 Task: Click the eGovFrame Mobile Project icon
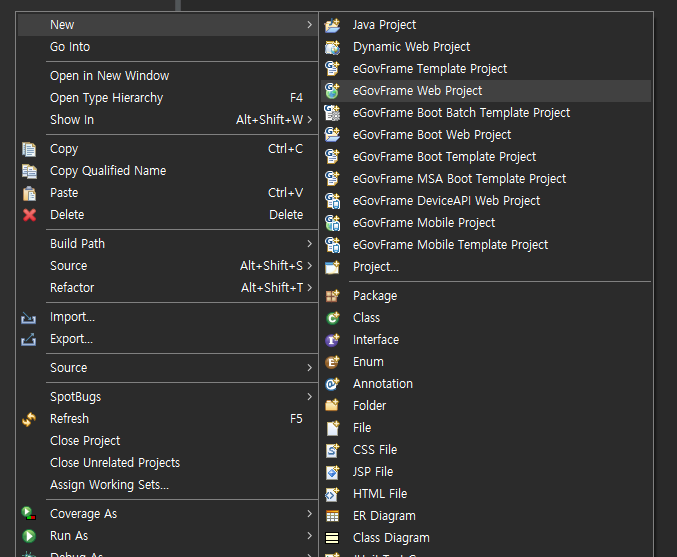click(332, 223)
